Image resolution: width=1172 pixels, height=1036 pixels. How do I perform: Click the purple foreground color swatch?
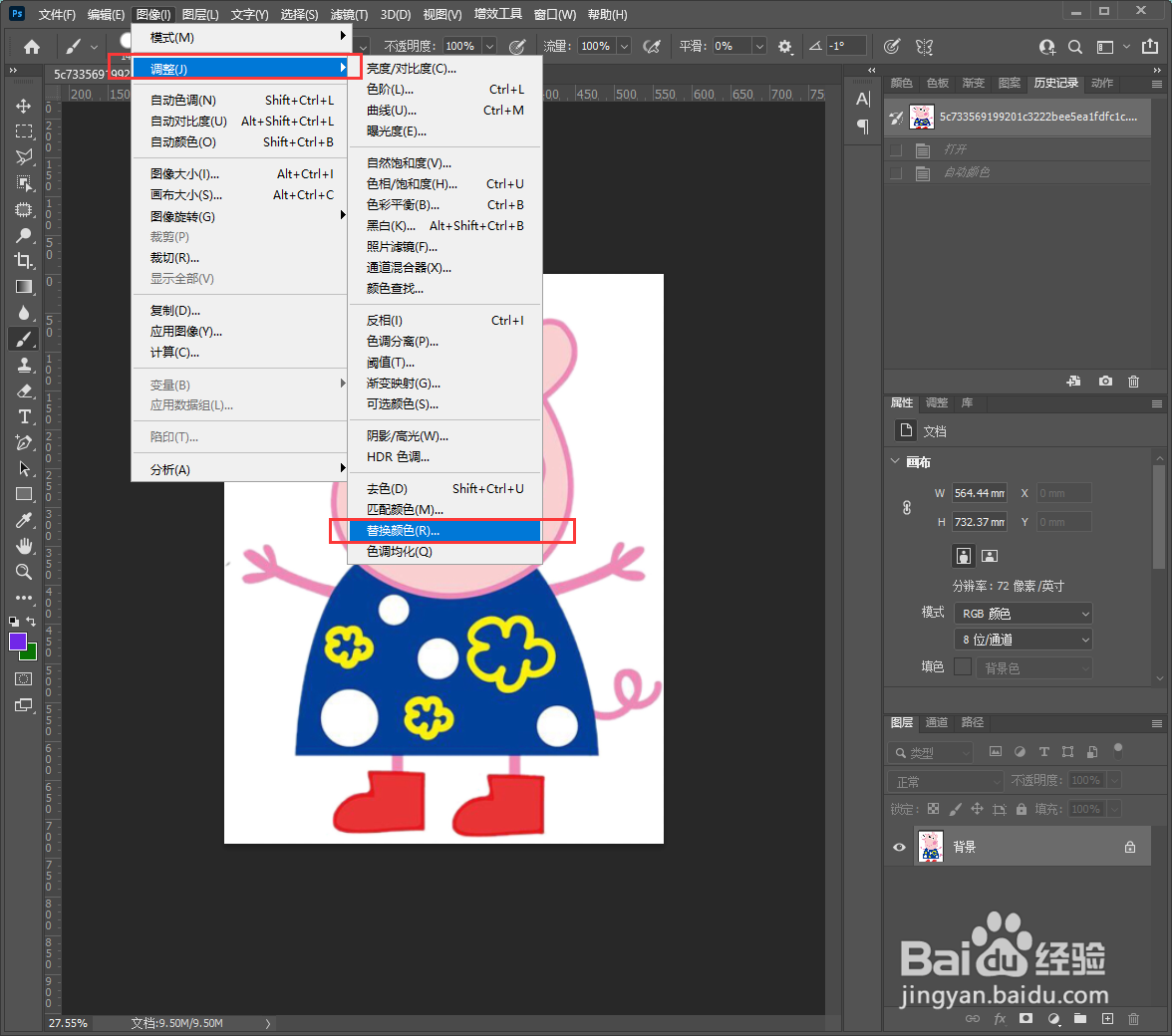coord(18,642)
